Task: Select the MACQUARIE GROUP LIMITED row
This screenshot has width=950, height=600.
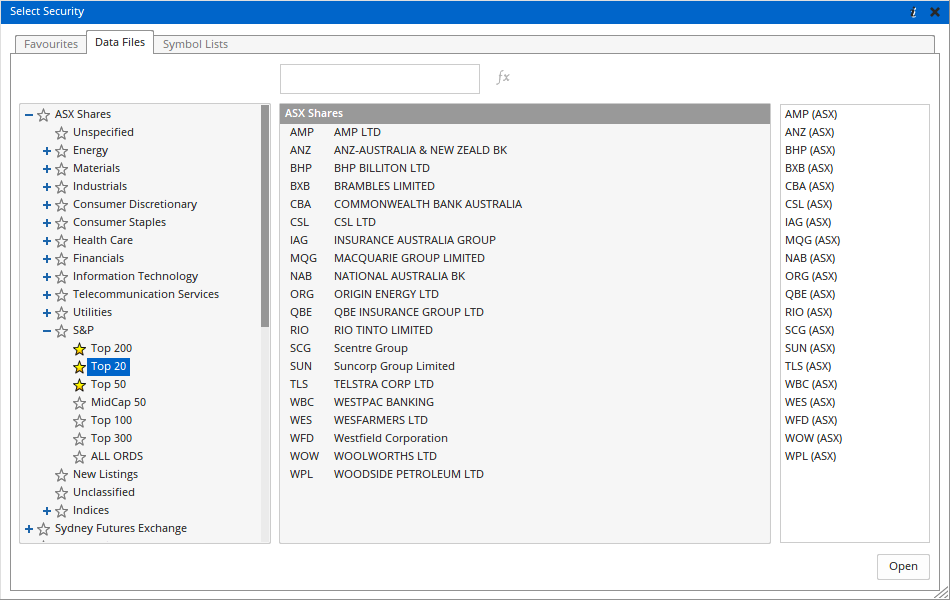Action: click(x=525, y=258)
